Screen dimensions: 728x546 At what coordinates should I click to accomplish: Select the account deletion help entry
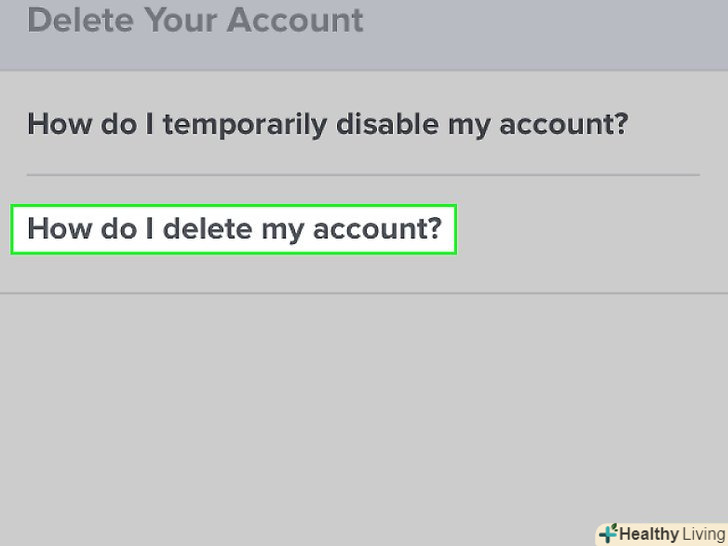coord(234,229)
